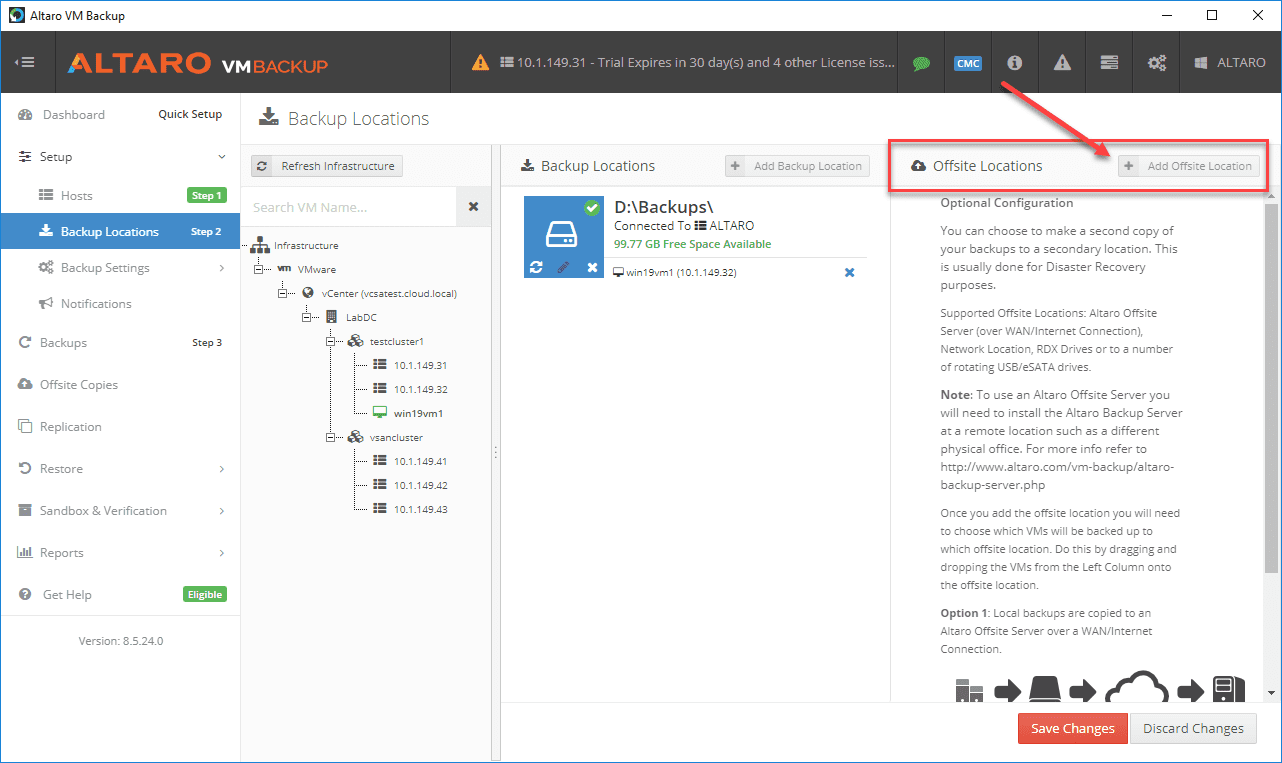The image size is (1282, 763).
Task: Click the Get Help question mark icon
Action: point(25,595)
